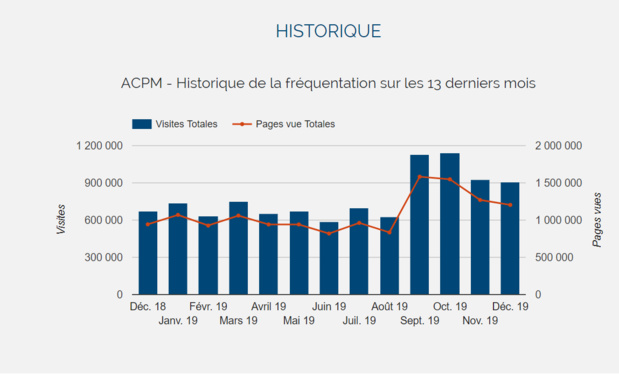Click the Juil. 19 x-axis label
The height and width of the screenshot is (375, 619).
coord(359,321)
